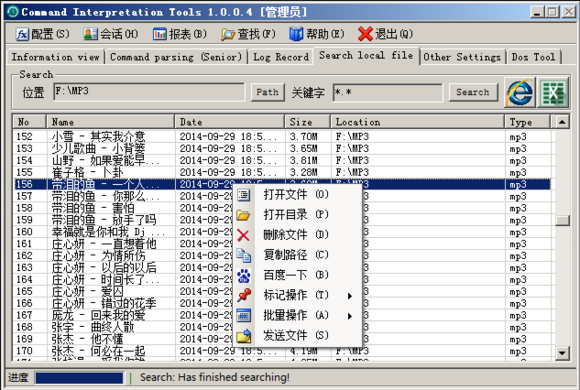Click the Internet Explorer icon button

tap(520, 92)
